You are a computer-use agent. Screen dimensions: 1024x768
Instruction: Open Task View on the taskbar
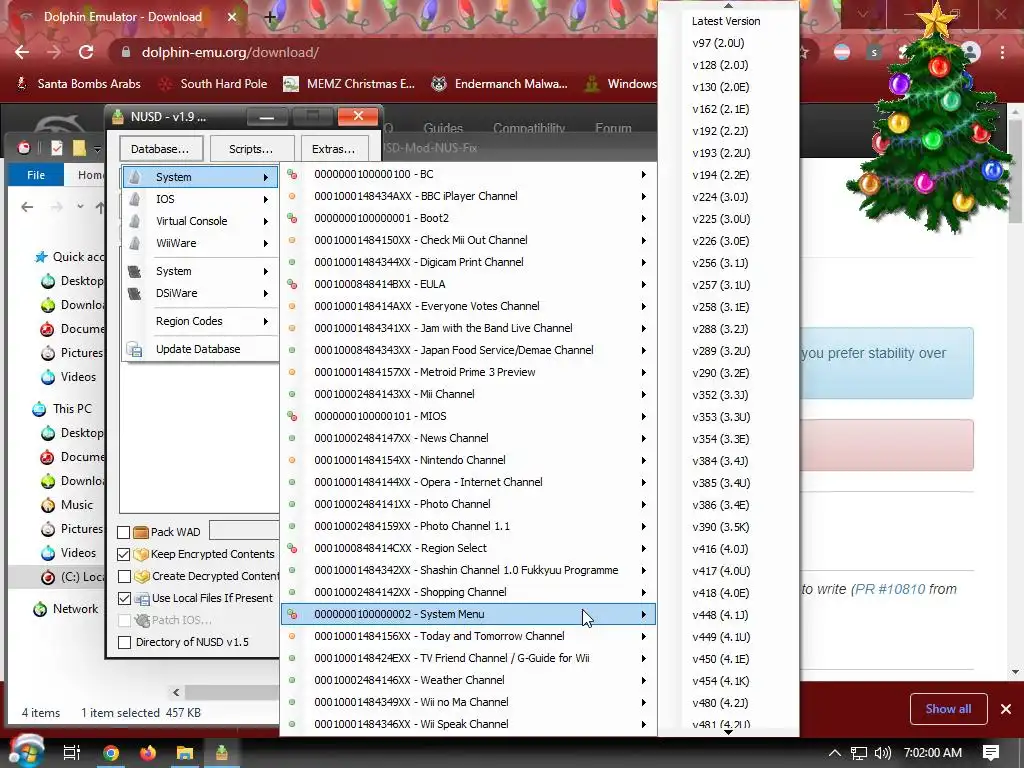point(72,753)
